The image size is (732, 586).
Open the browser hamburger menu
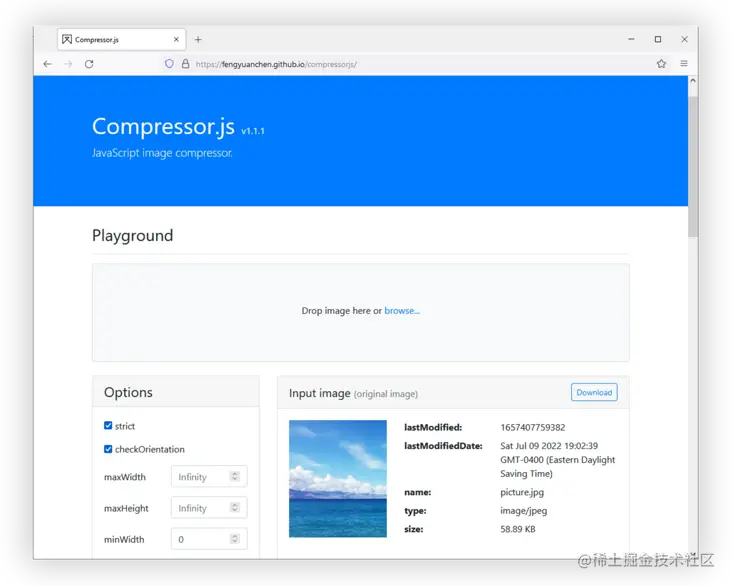click(x=684, y=64)
